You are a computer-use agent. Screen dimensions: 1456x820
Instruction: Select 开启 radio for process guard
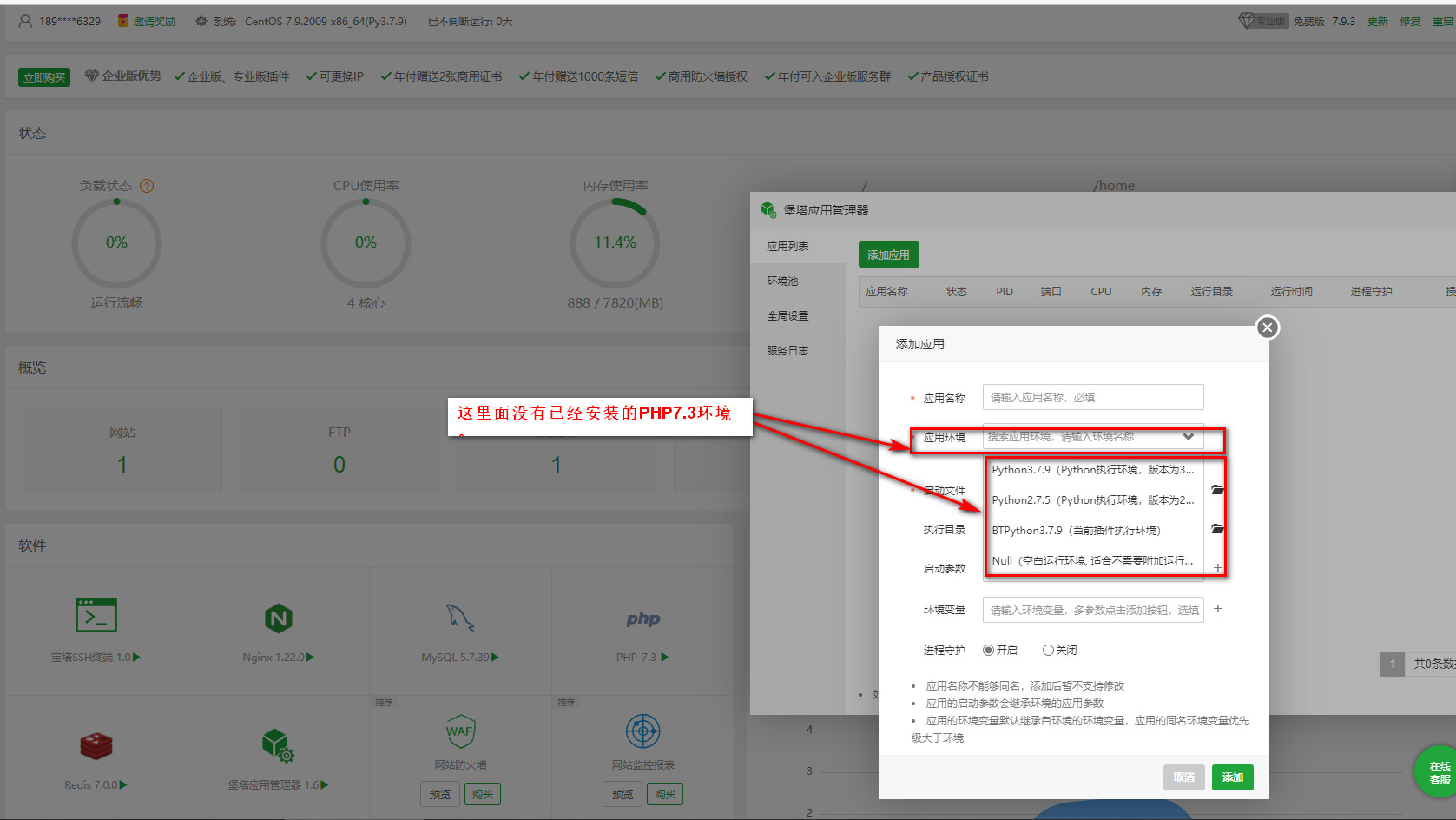click(988, 650)
